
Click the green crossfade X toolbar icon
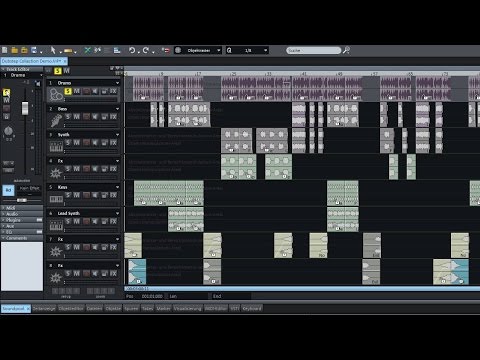(x=87, y=50)
